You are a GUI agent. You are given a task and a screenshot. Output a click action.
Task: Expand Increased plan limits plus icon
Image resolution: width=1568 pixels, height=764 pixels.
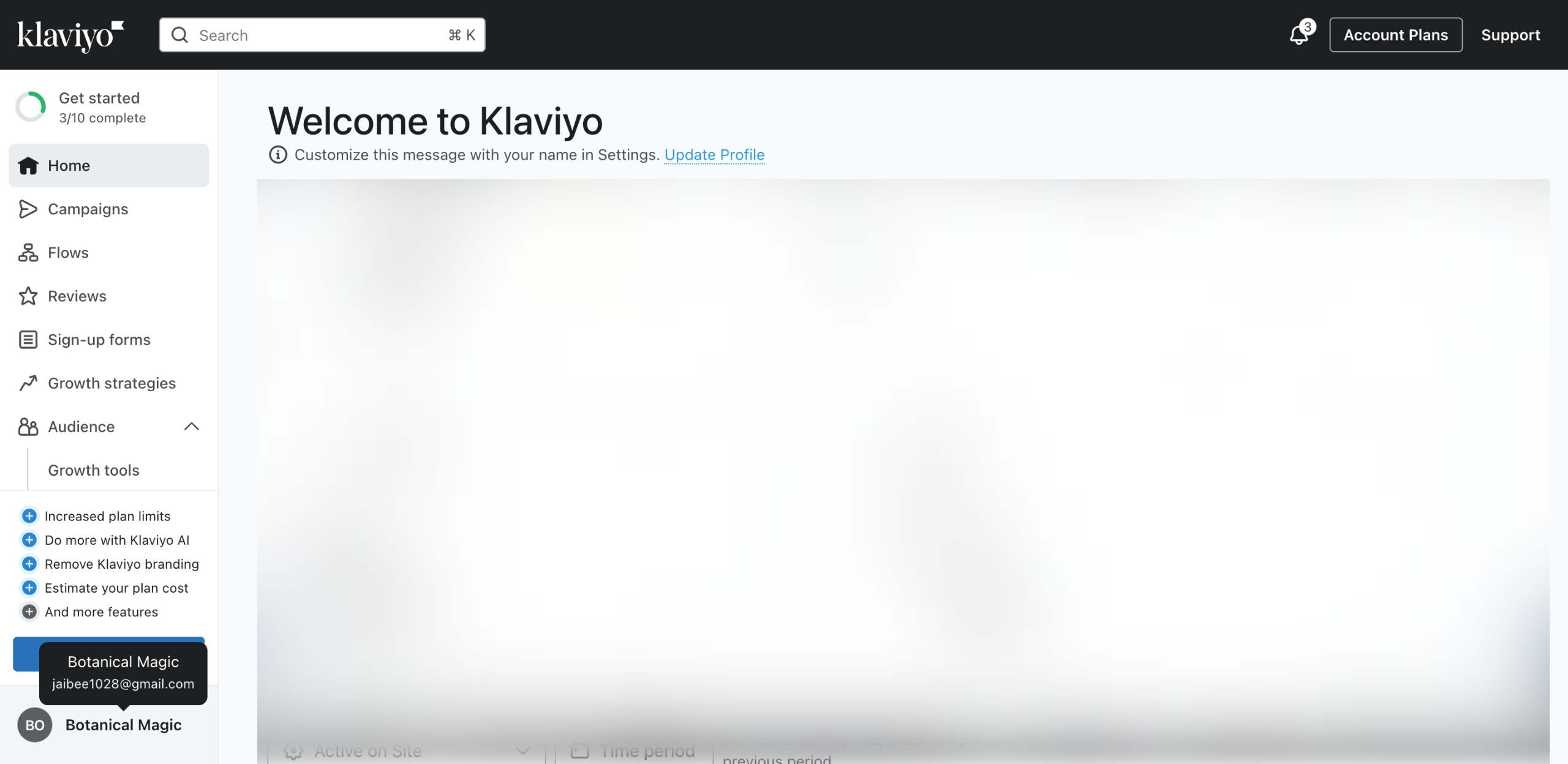coord(29,516)
